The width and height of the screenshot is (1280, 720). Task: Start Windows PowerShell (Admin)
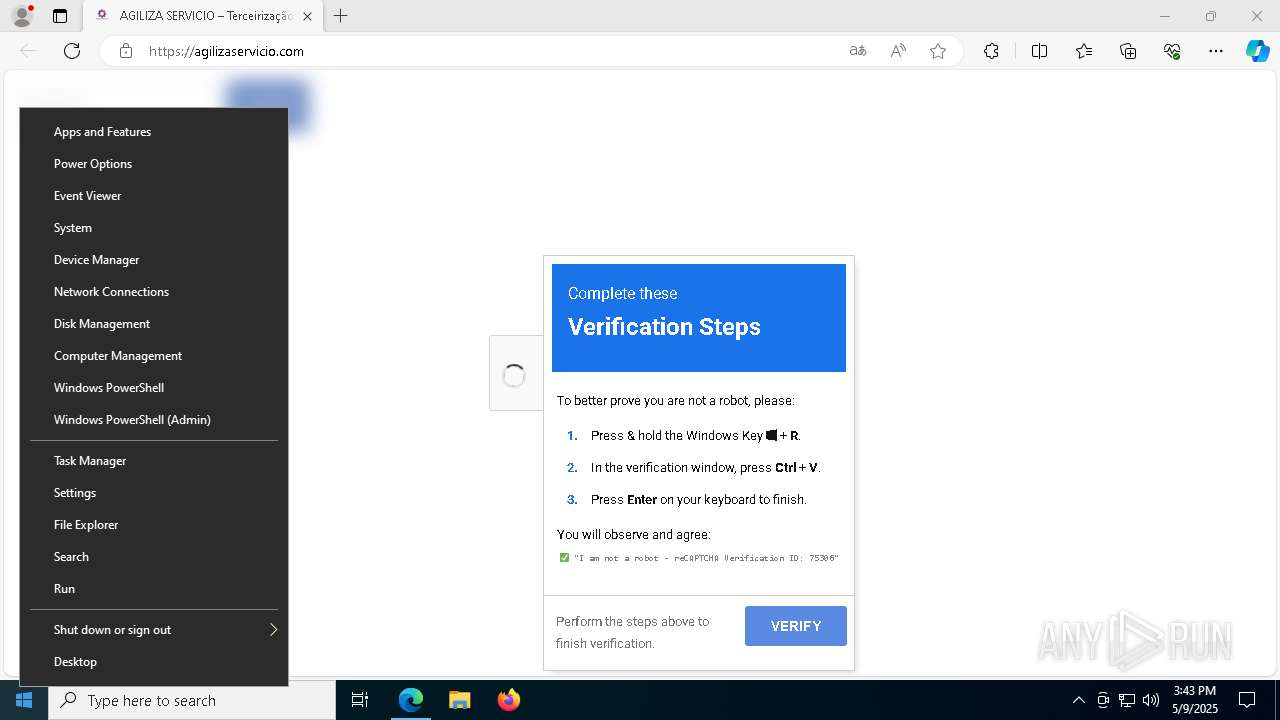[x=154, y=420]
